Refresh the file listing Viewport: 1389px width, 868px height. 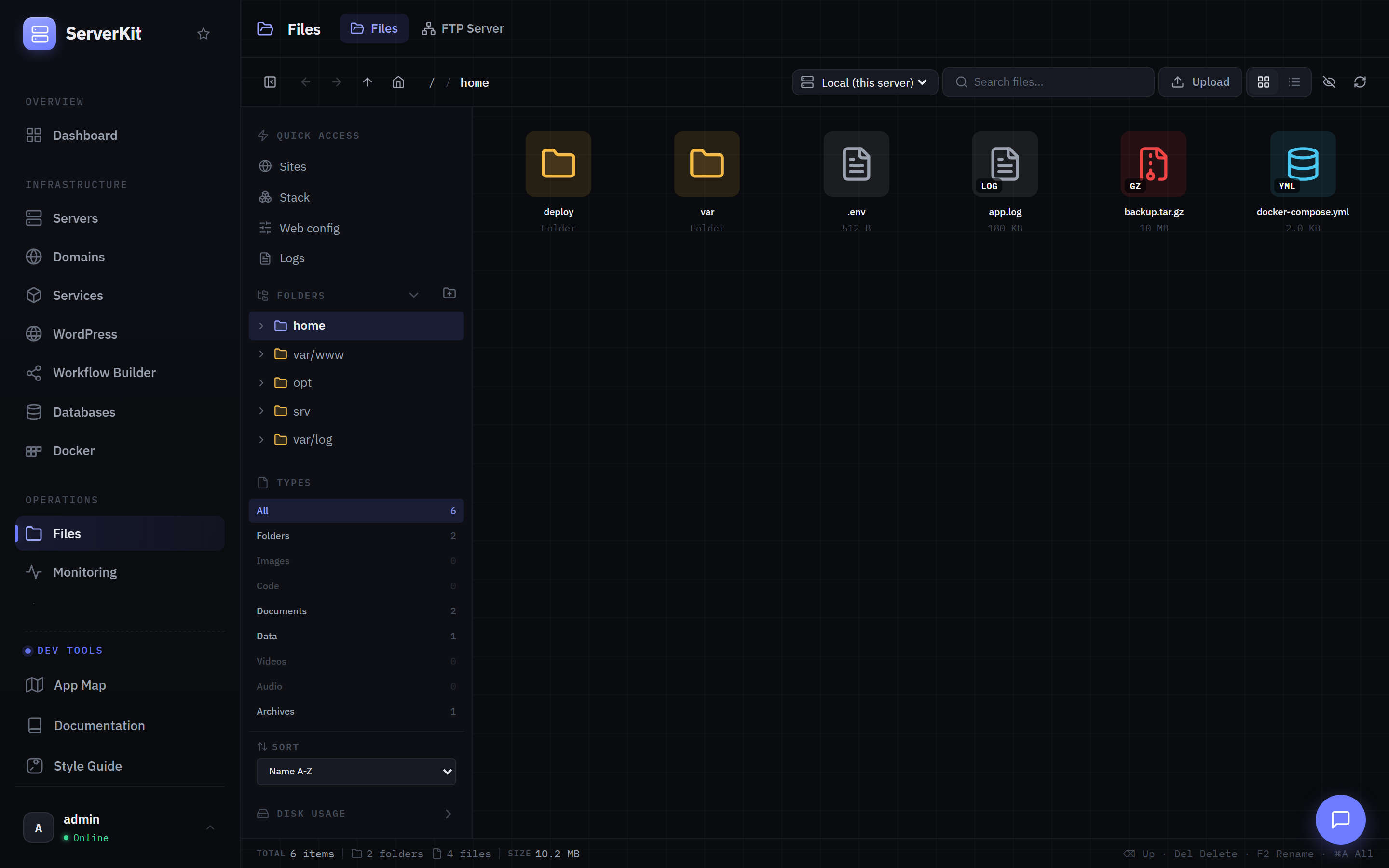1360,82
